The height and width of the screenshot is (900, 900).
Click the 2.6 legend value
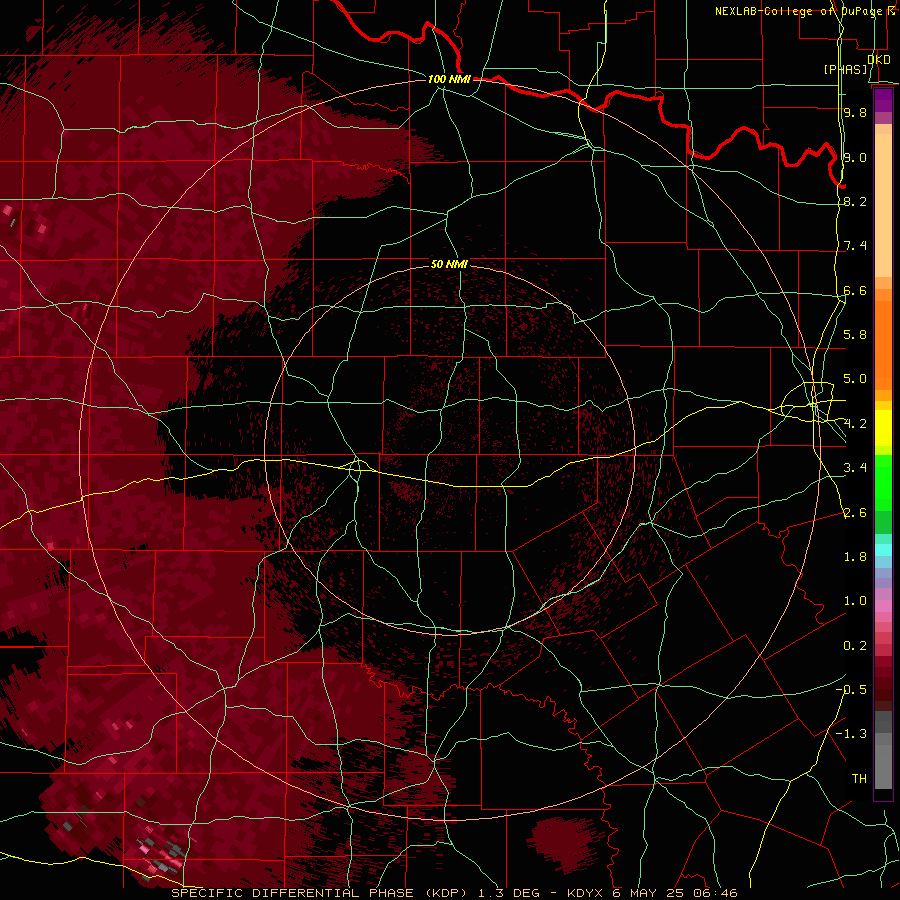coord(855,513)
